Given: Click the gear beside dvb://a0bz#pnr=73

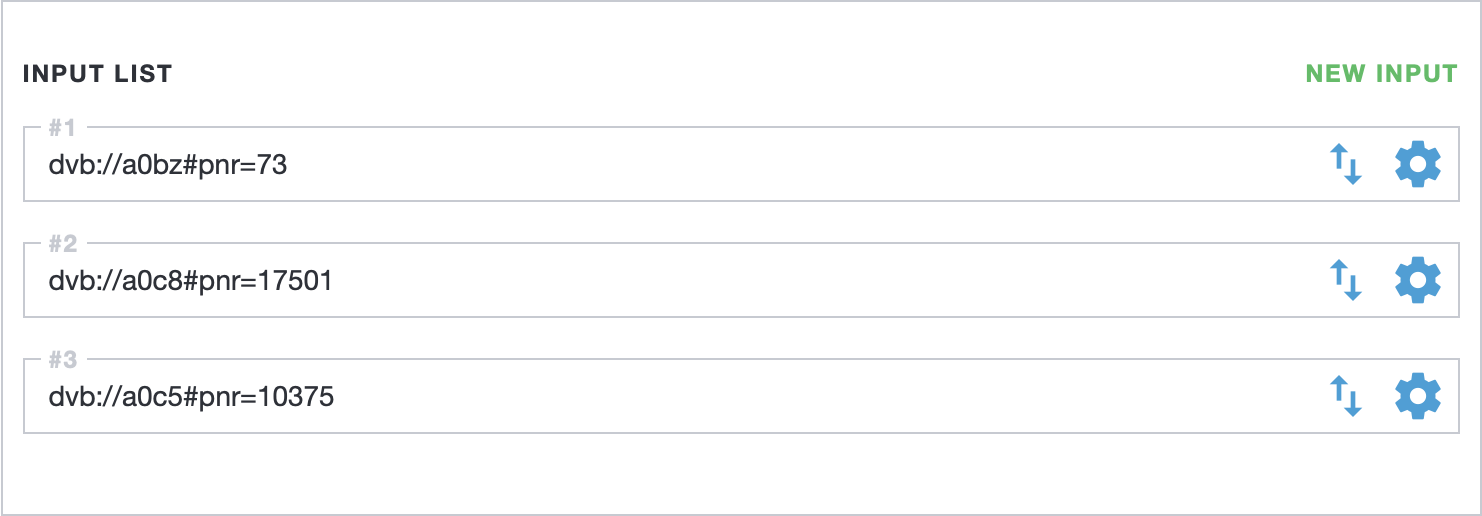Looking at the screenshot, I should 1417,164.
